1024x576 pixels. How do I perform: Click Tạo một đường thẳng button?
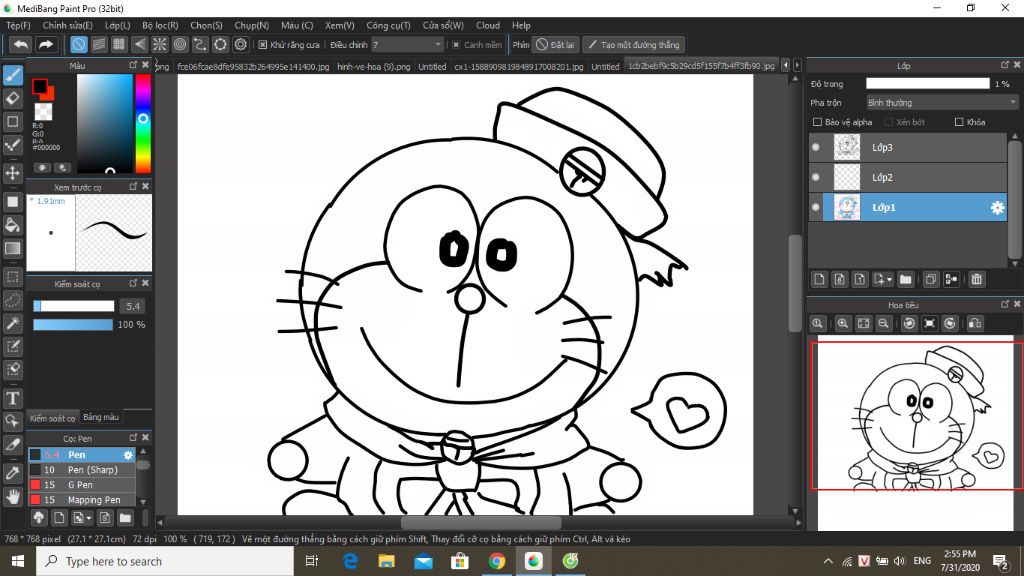coord(633,44)
